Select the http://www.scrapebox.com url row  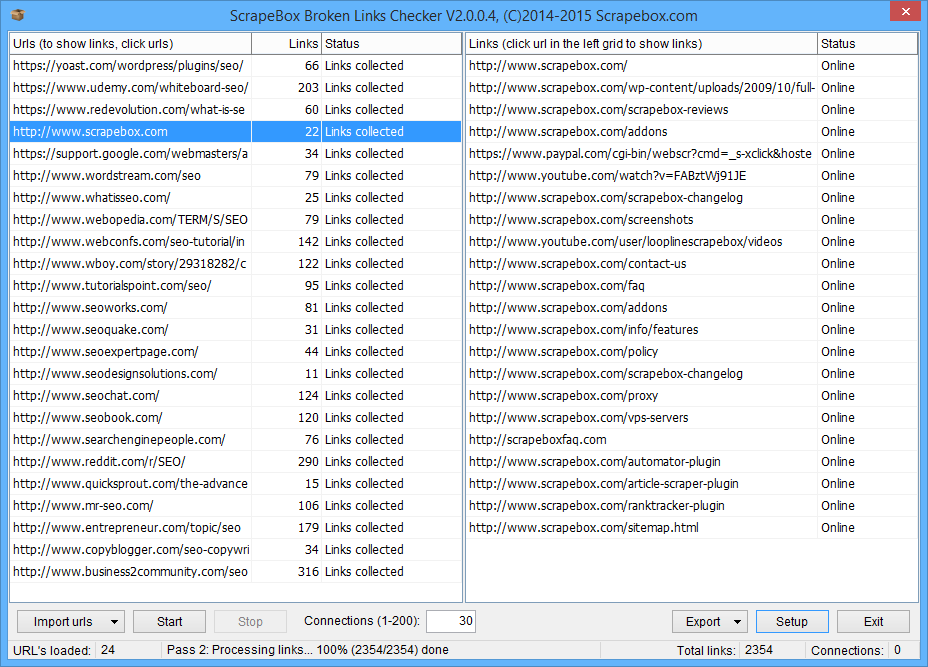(235, 131)
